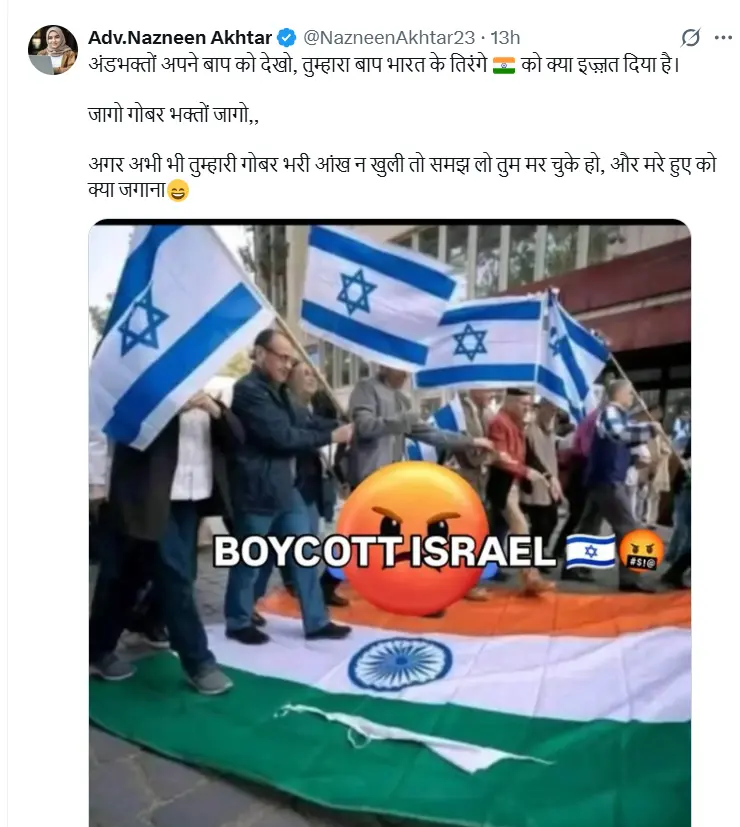Open the 13h post timestamp
The image size is (740, 827).
505,37
